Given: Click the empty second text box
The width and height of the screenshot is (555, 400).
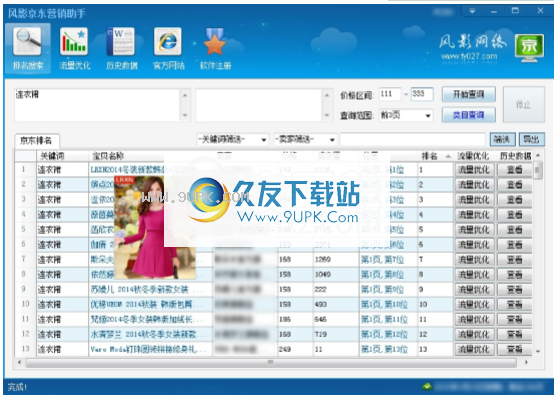Looking at the screenshot, I should 258,105.
